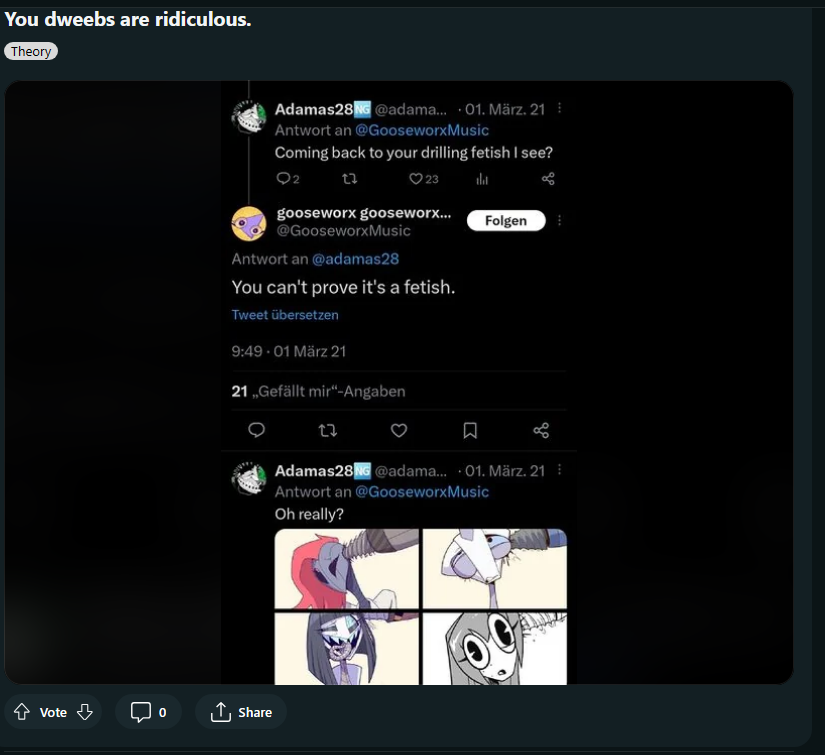Click the Tweet übersetzen link

(285, 315)
